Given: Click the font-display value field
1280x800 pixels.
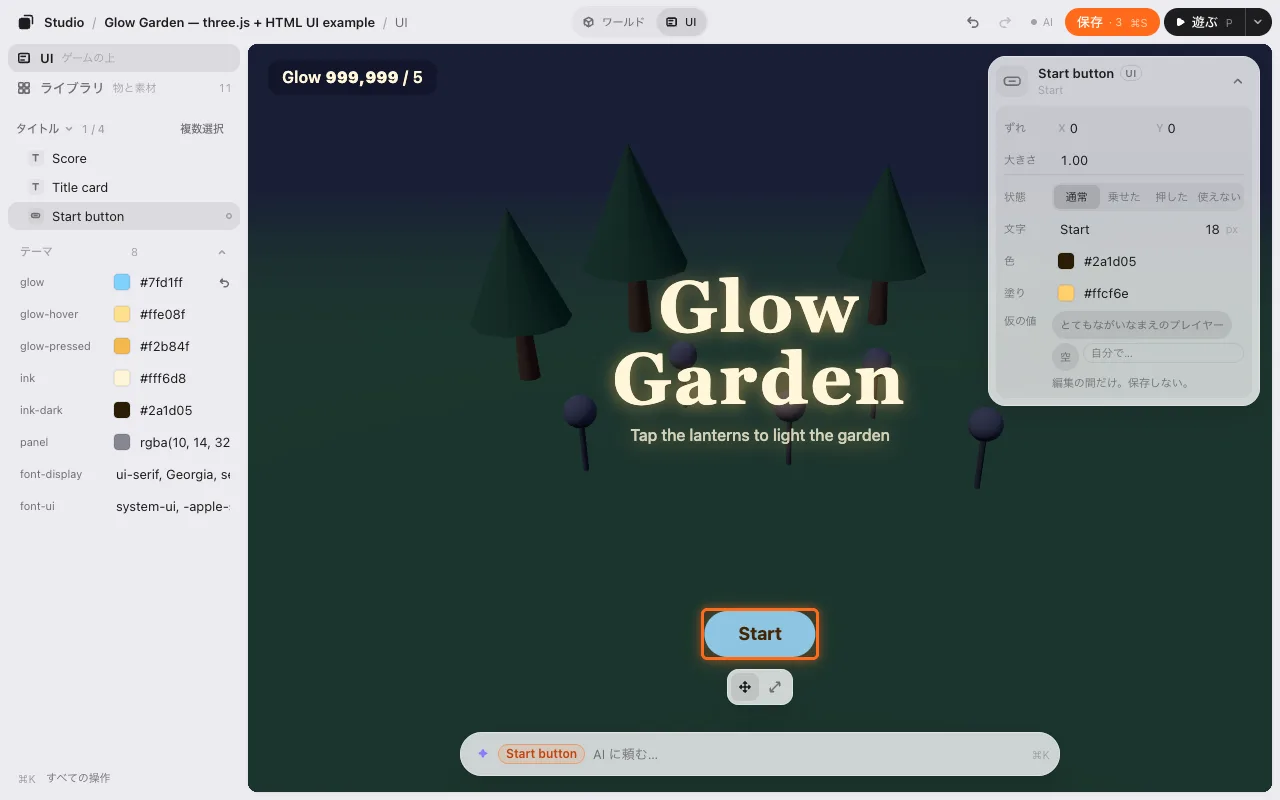Looking at the screenshot, I should [172, 474].
